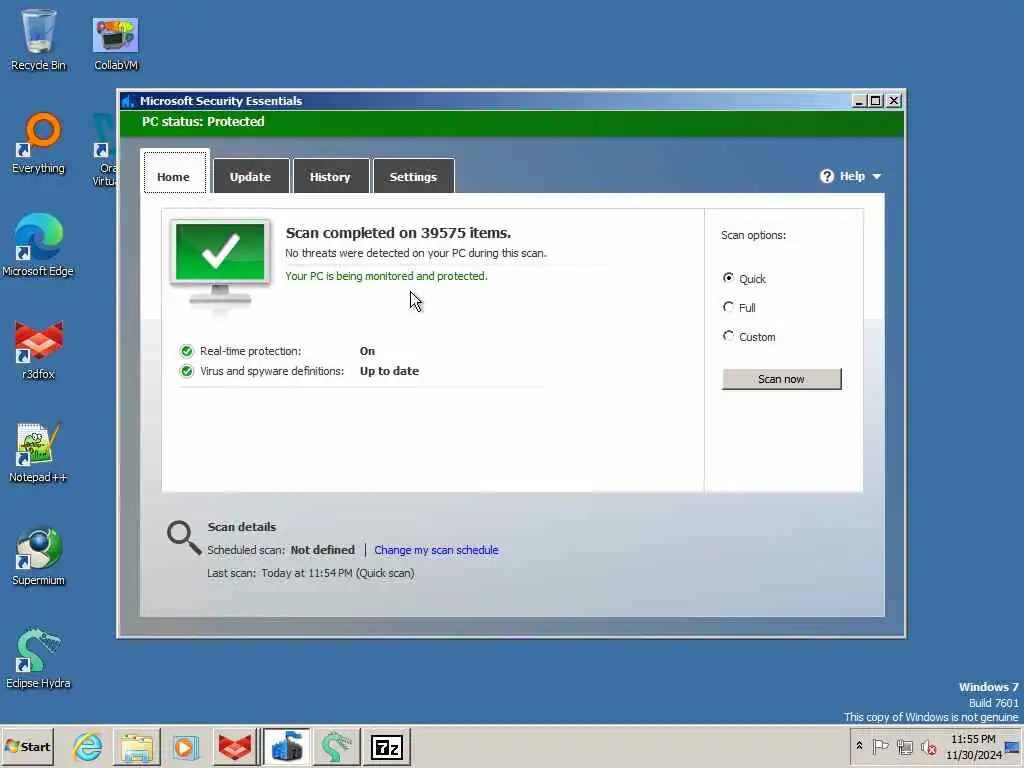Click the Help question mark icon
The image size is (1024, 768).
(827, 176)
